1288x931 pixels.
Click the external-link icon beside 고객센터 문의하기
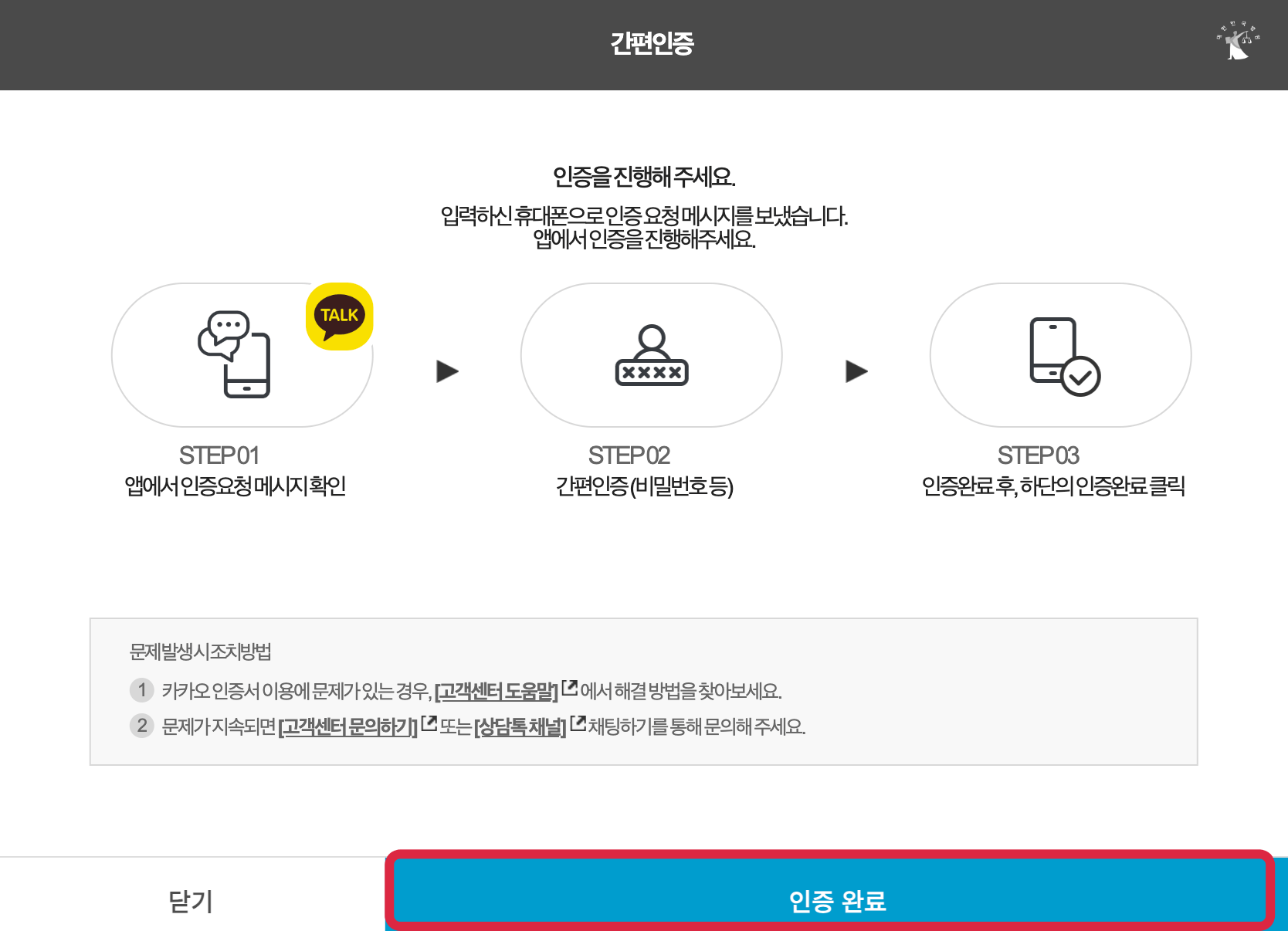(x=428, y=722)
